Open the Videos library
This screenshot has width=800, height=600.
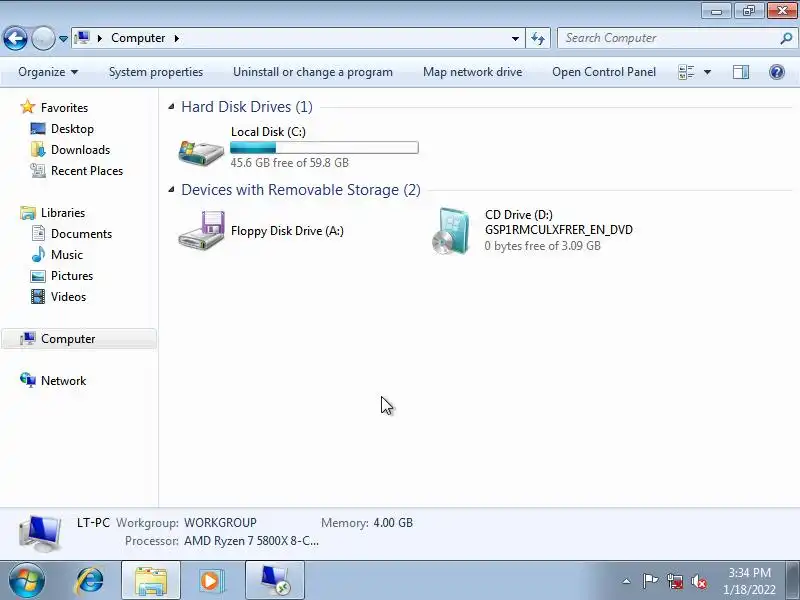68,296
